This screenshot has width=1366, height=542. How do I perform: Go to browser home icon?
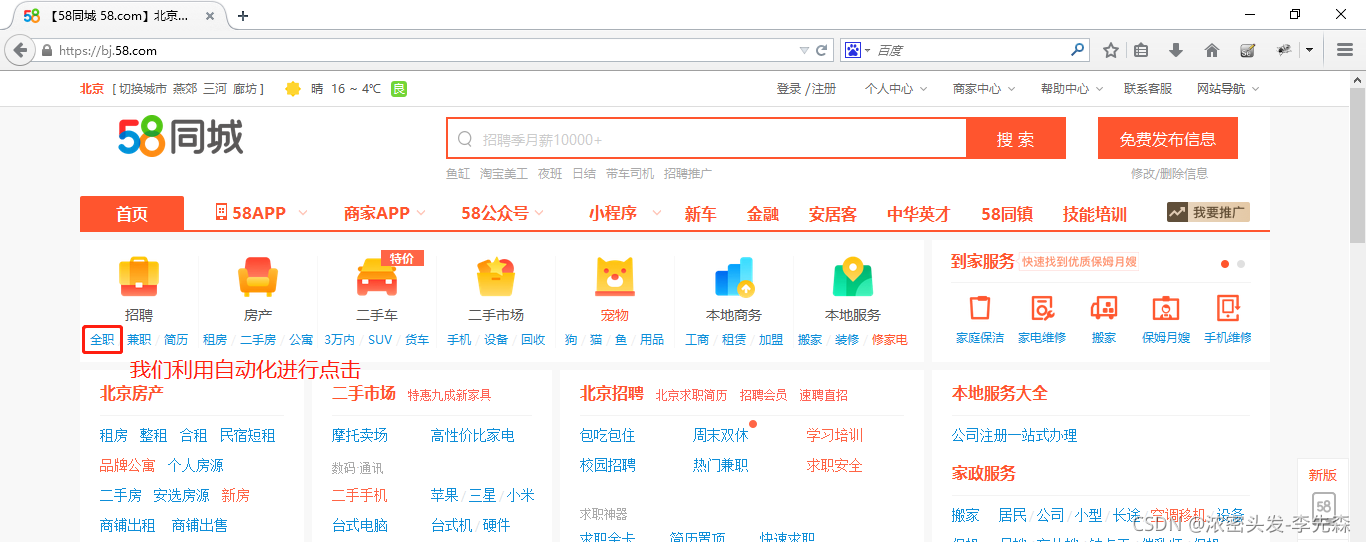pyautogui.click(x=1212, y=50)
